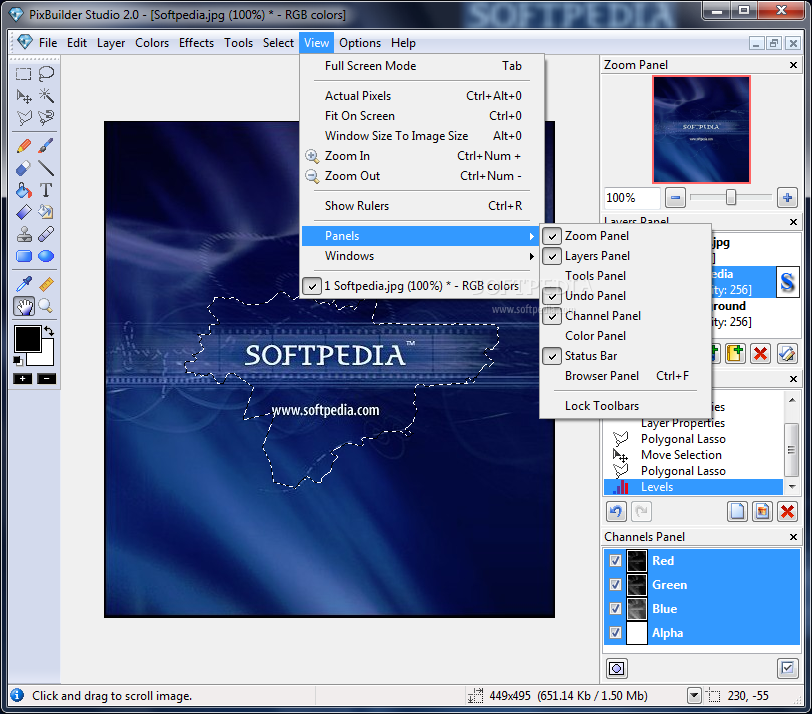Image resolution: width=812 pixels, height=714 pixels.
Task: Pick the black foreground color swatch
Action: (27, 339)
